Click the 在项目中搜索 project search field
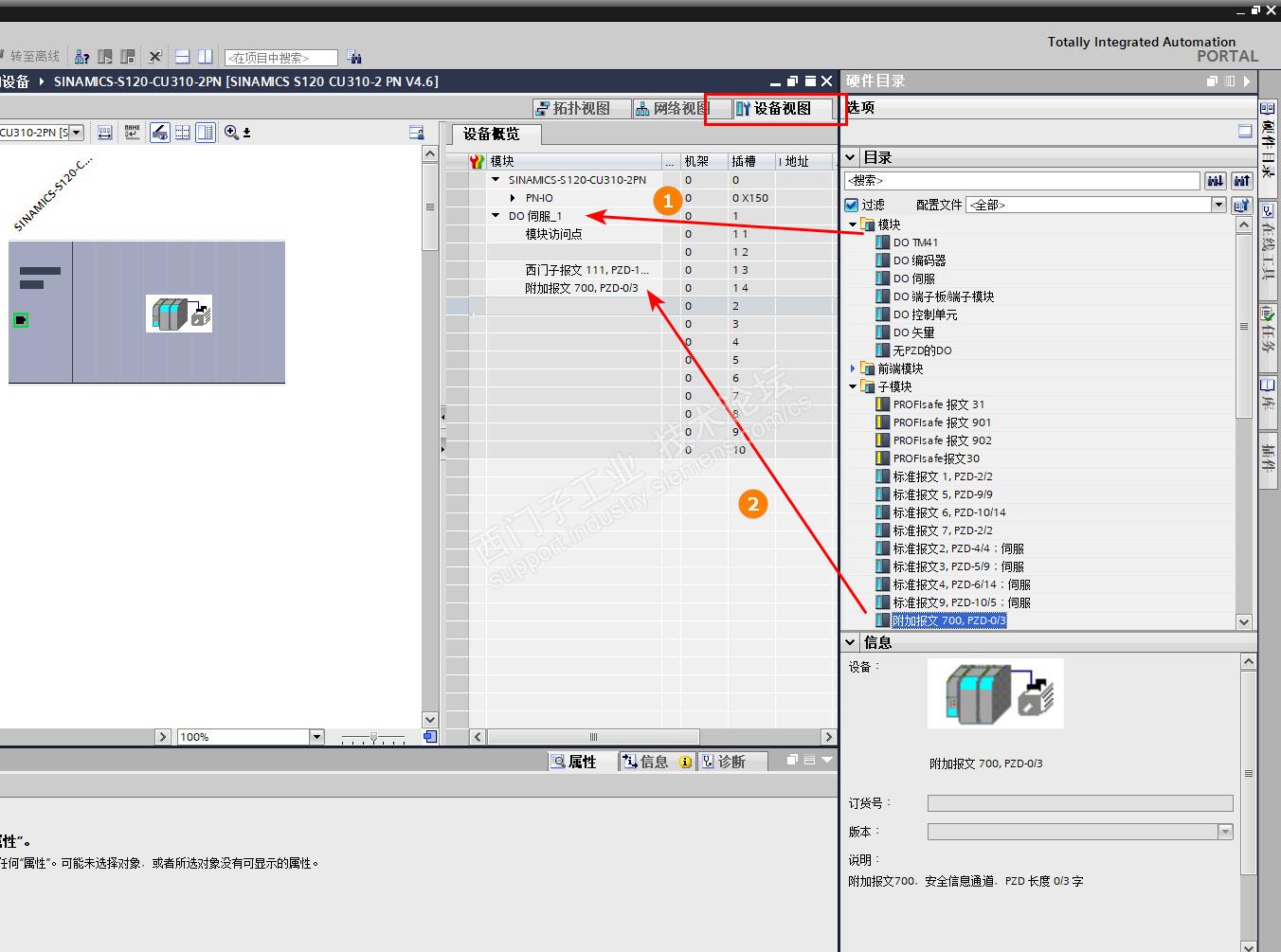This screenshot has width=1281, height=952. 280,58
